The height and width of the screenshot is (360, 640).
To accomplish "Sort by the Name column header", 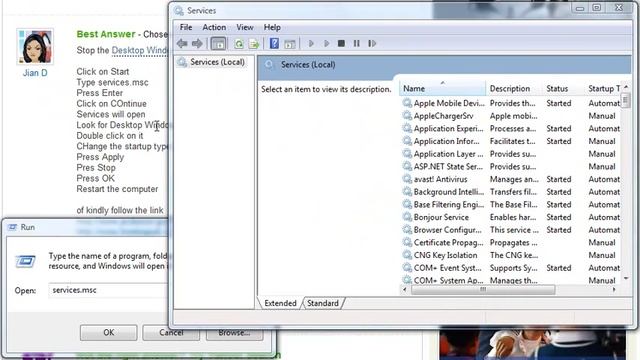I will click(442, 89).
